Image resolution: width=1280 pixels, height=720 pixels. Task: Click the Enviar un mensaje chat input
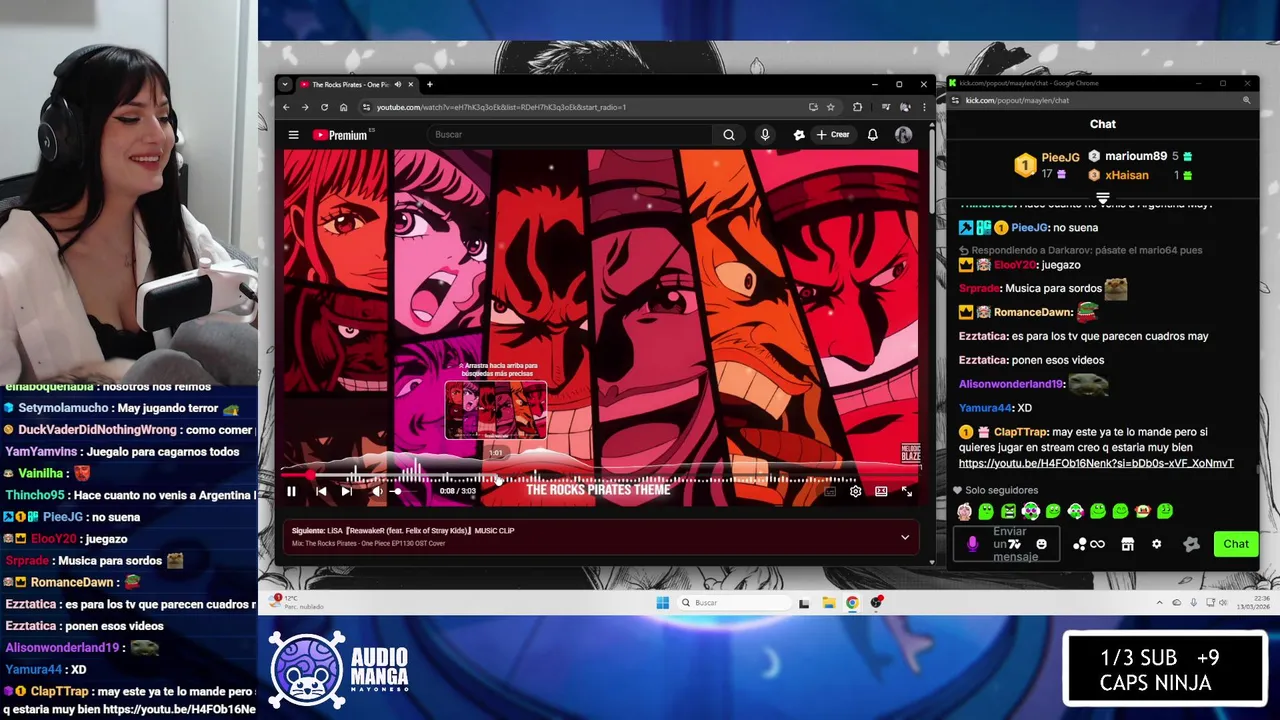point(1006,544)
